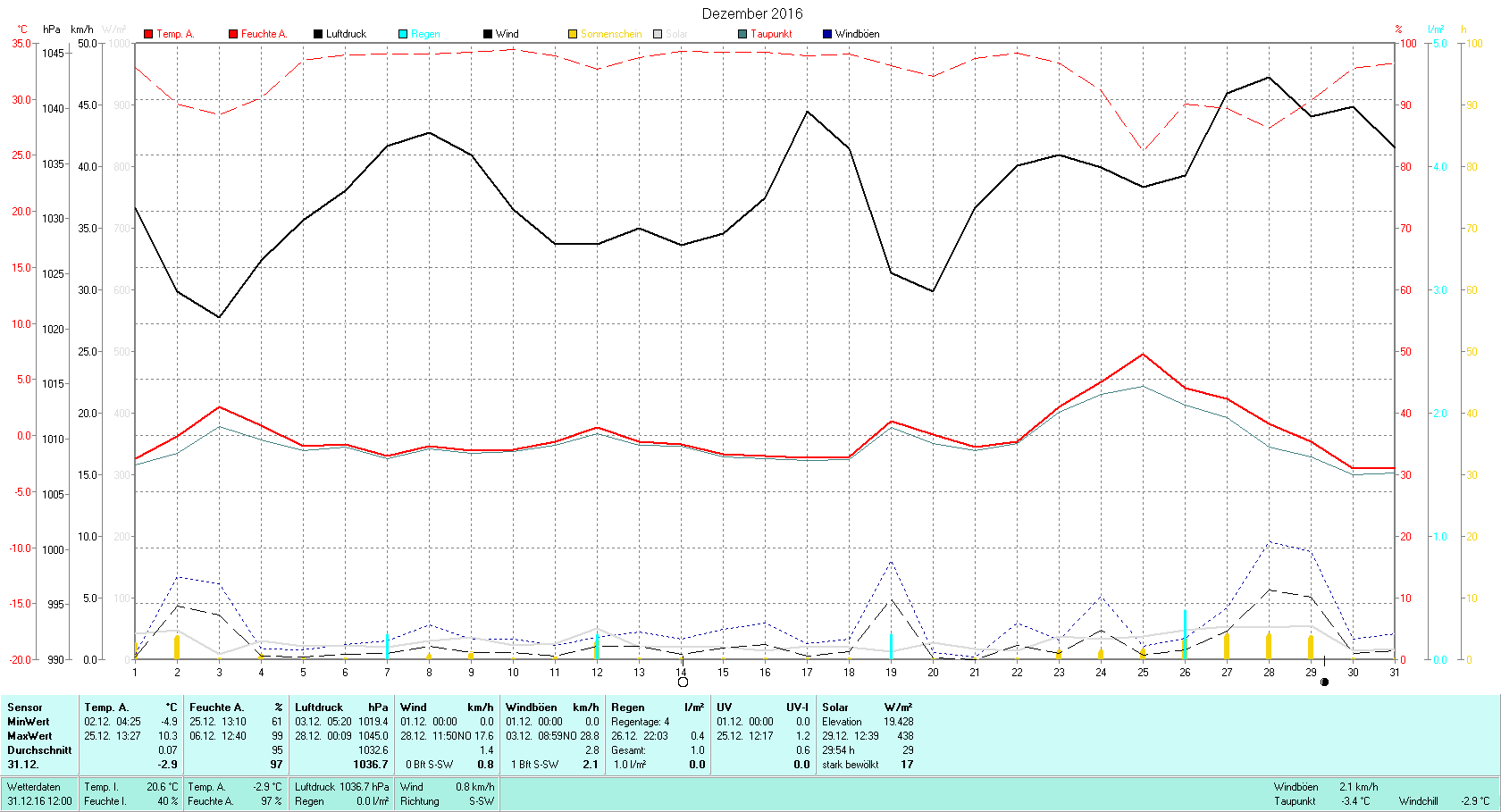
Task: Click the 'MaxWert' row label
Action: tap(29, 736)
